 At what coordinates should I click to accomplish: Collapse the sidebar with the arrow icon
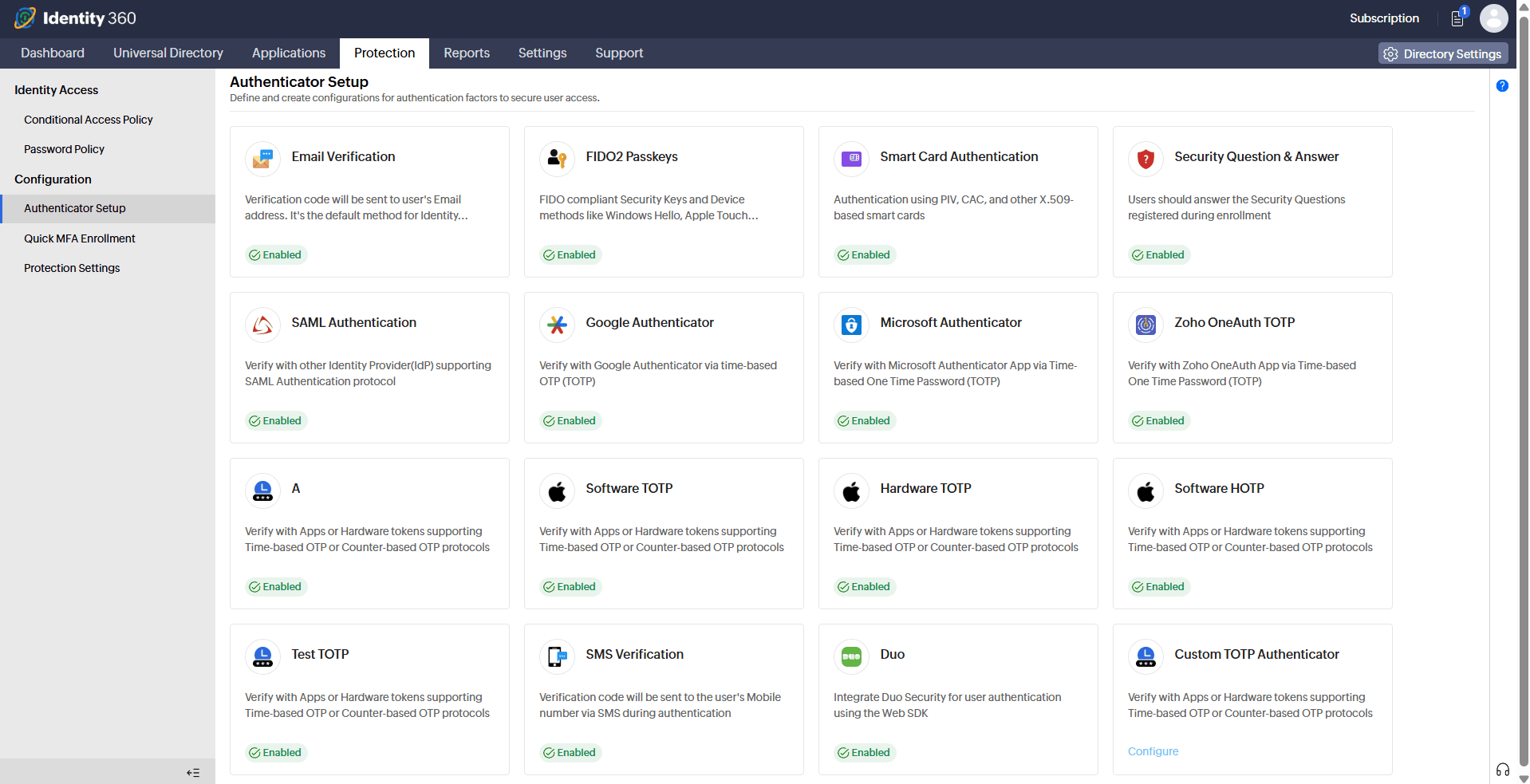tap(193, 772)
